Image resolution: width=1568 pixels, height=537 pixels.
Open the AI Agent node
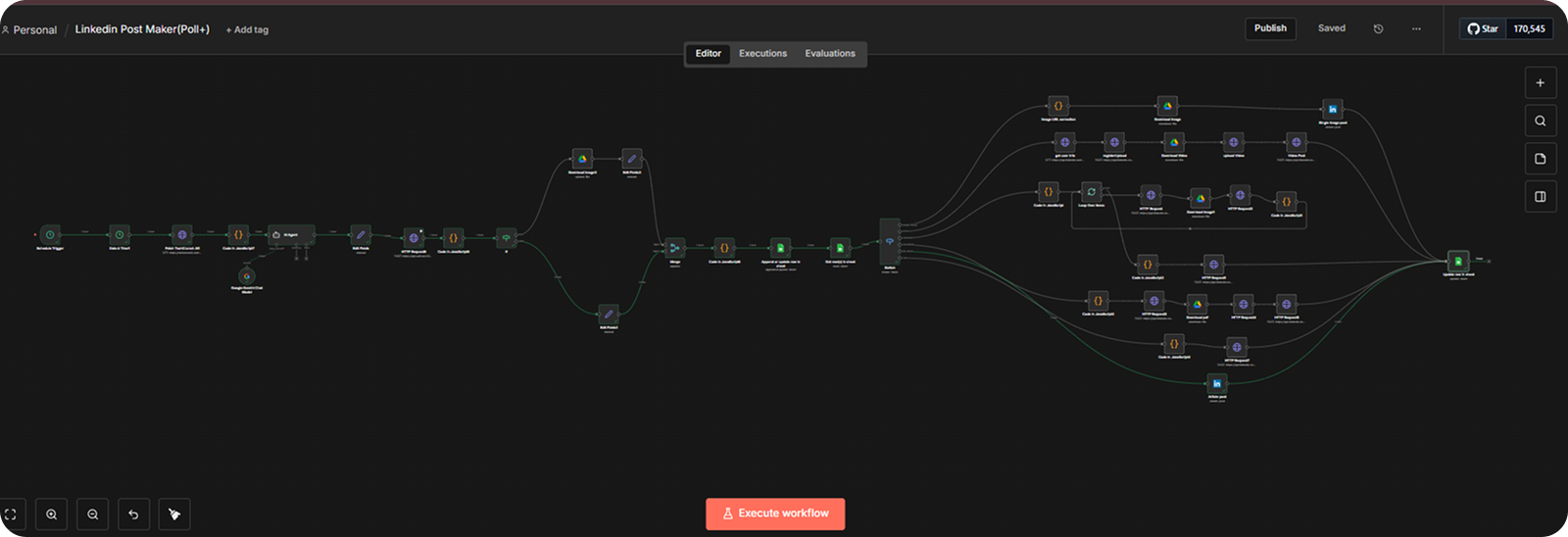point(291,235)
